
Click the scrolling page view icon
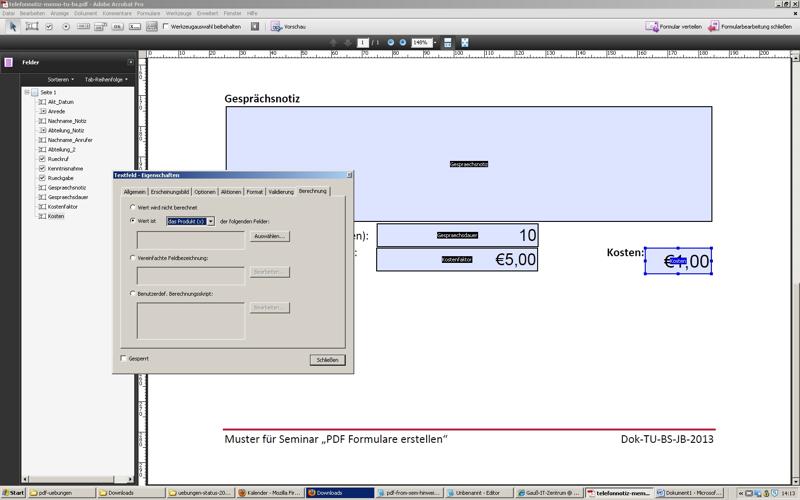(x=447, y=43)
